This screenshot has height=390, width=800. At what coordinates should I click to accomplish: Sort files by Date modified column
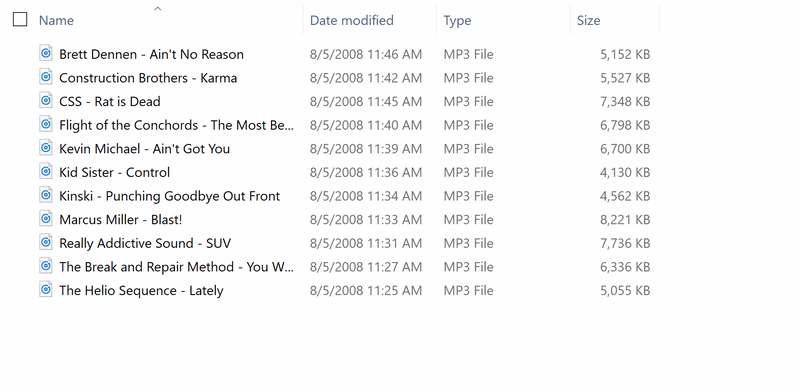352,20
